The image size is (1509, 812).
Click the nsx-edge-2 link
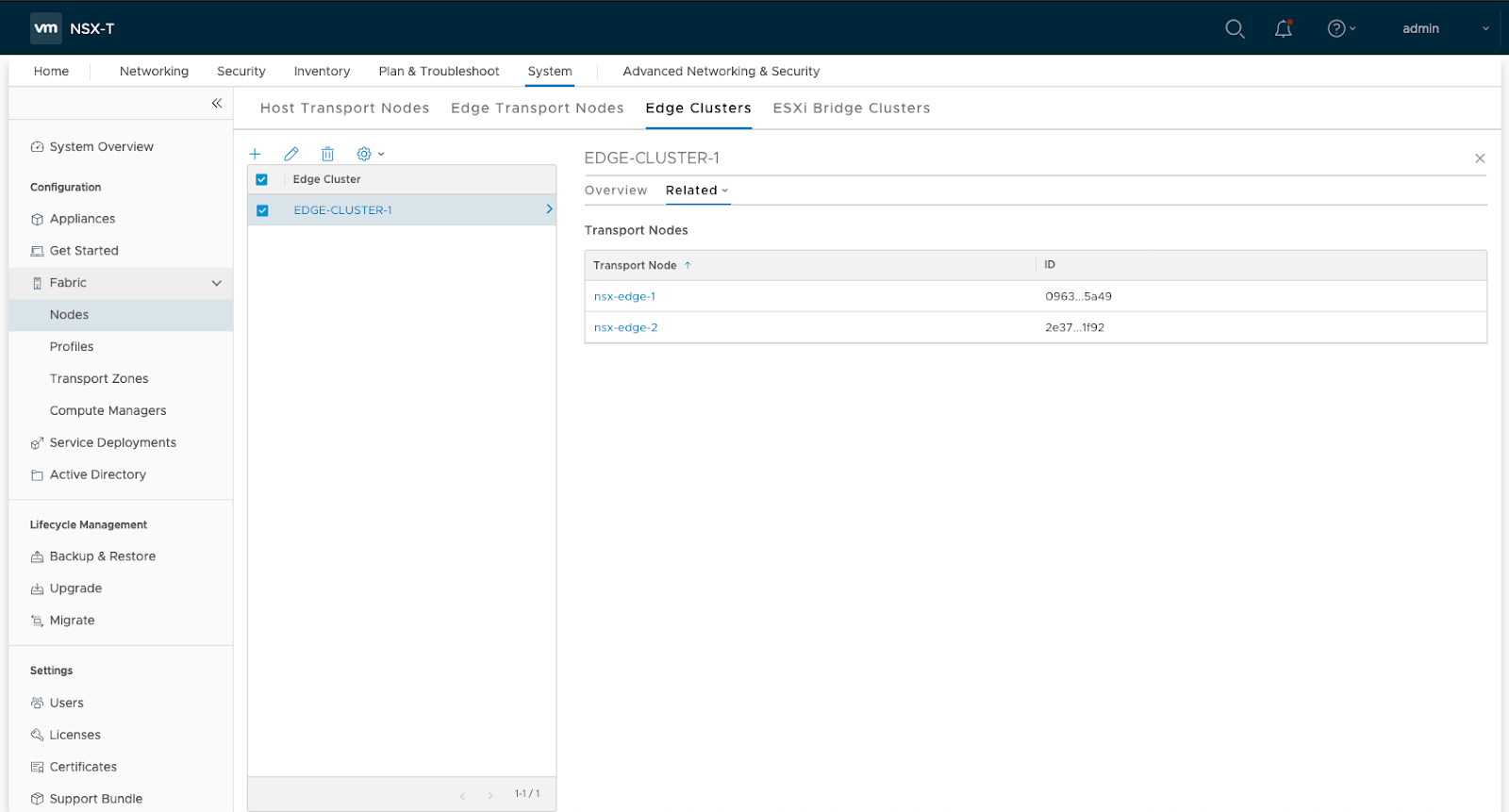coord(625,327)
